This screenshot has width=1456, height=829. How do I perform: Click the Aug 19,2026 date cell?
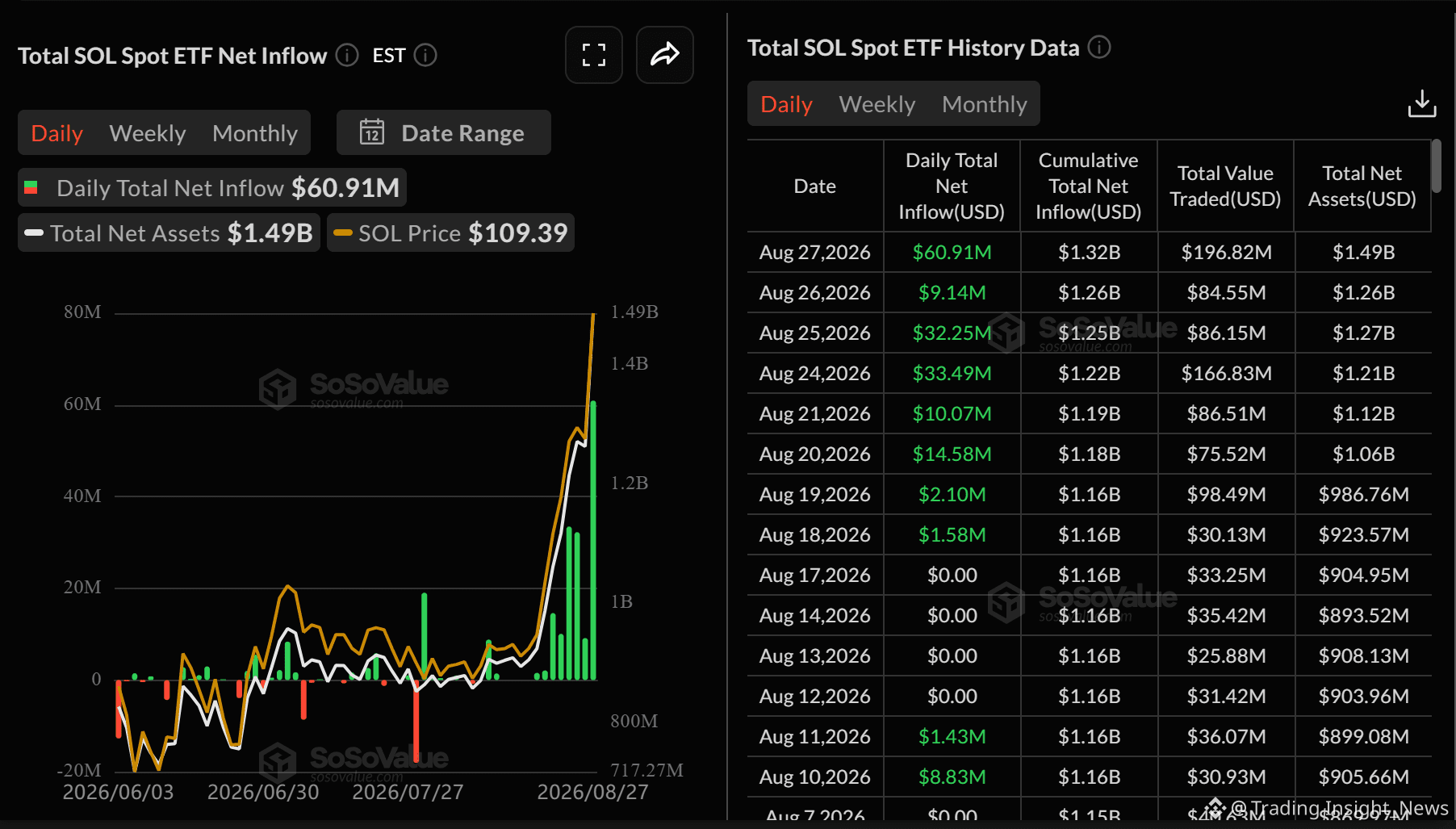tap(815, 495)
